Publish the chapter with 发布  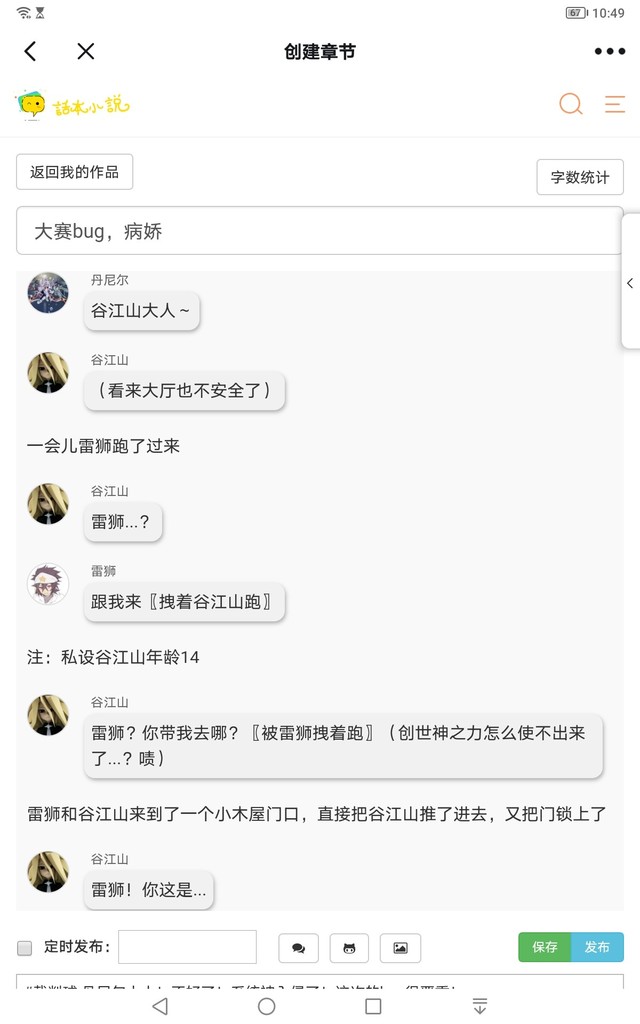pos(598,947)
